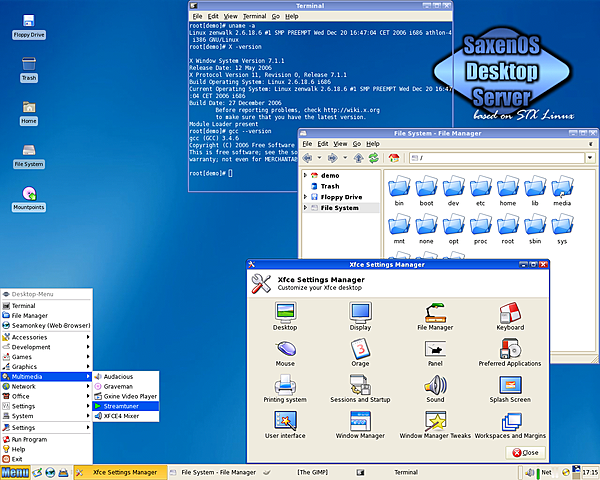Choose Exit in desktop menu
This screenshot has height=480, width=600.
46,459
